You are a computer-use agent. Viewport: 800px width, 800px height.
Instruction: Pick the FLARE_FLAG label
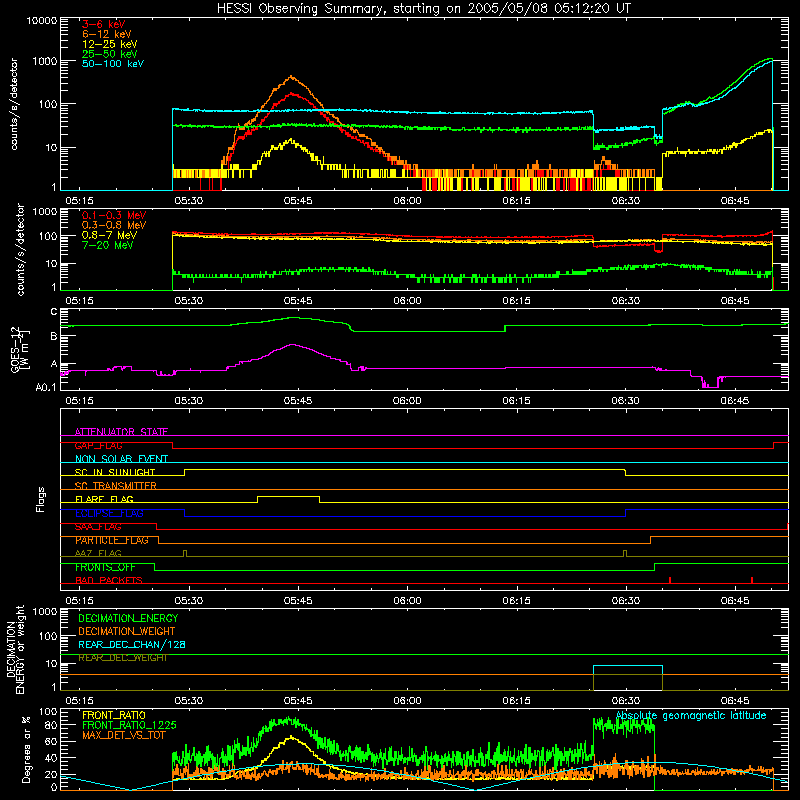point(104,499)
